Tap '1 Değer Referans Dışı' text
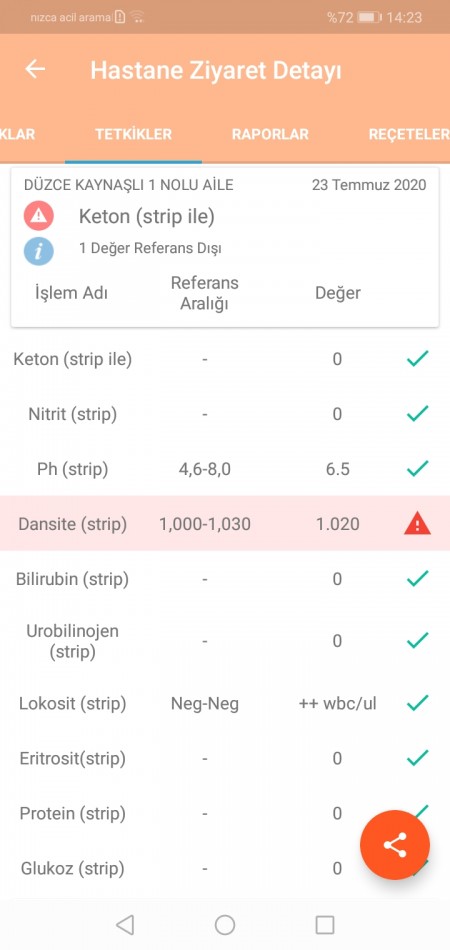This screenshot has width=450, height=950. [150, 248]
